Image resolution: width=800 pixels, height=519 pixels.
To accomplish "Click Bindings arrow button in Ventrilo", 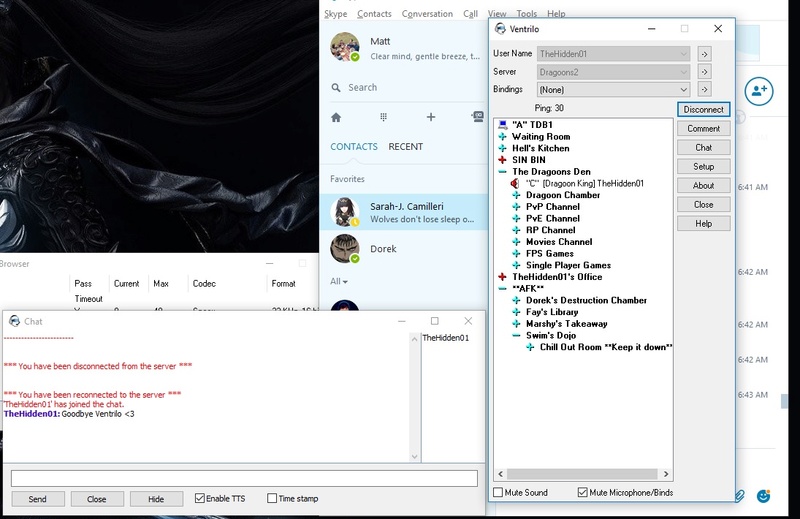I will click(x=704, y=89).
